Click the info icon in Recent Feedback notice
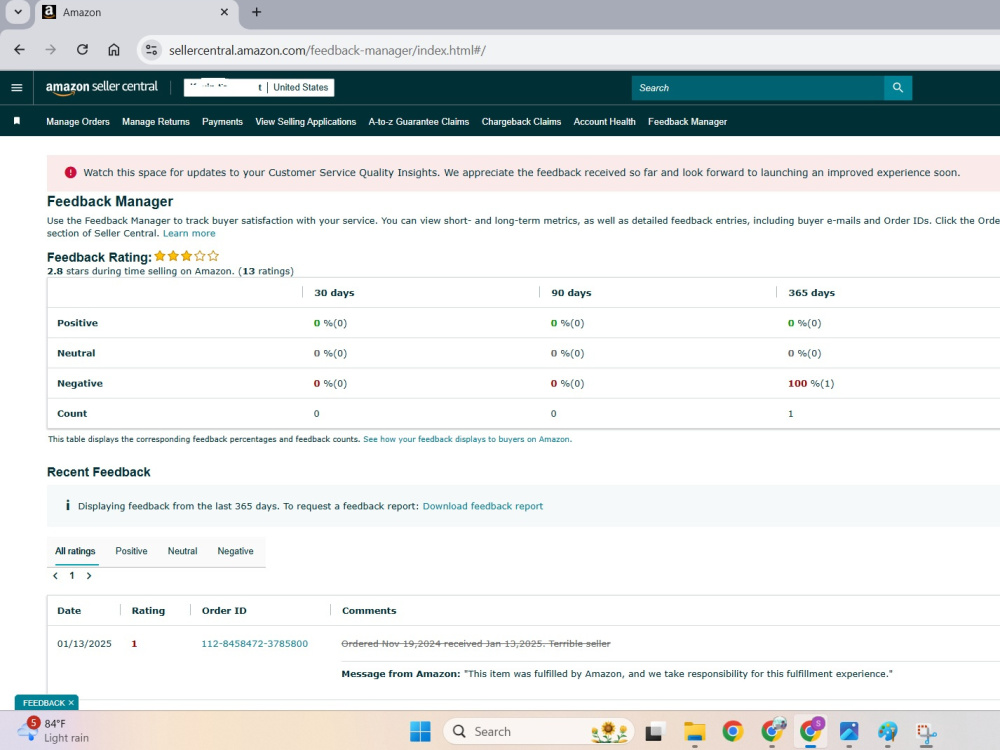Image resolution: width=1000 pixels, height=750 pixels. click(68, 506)
